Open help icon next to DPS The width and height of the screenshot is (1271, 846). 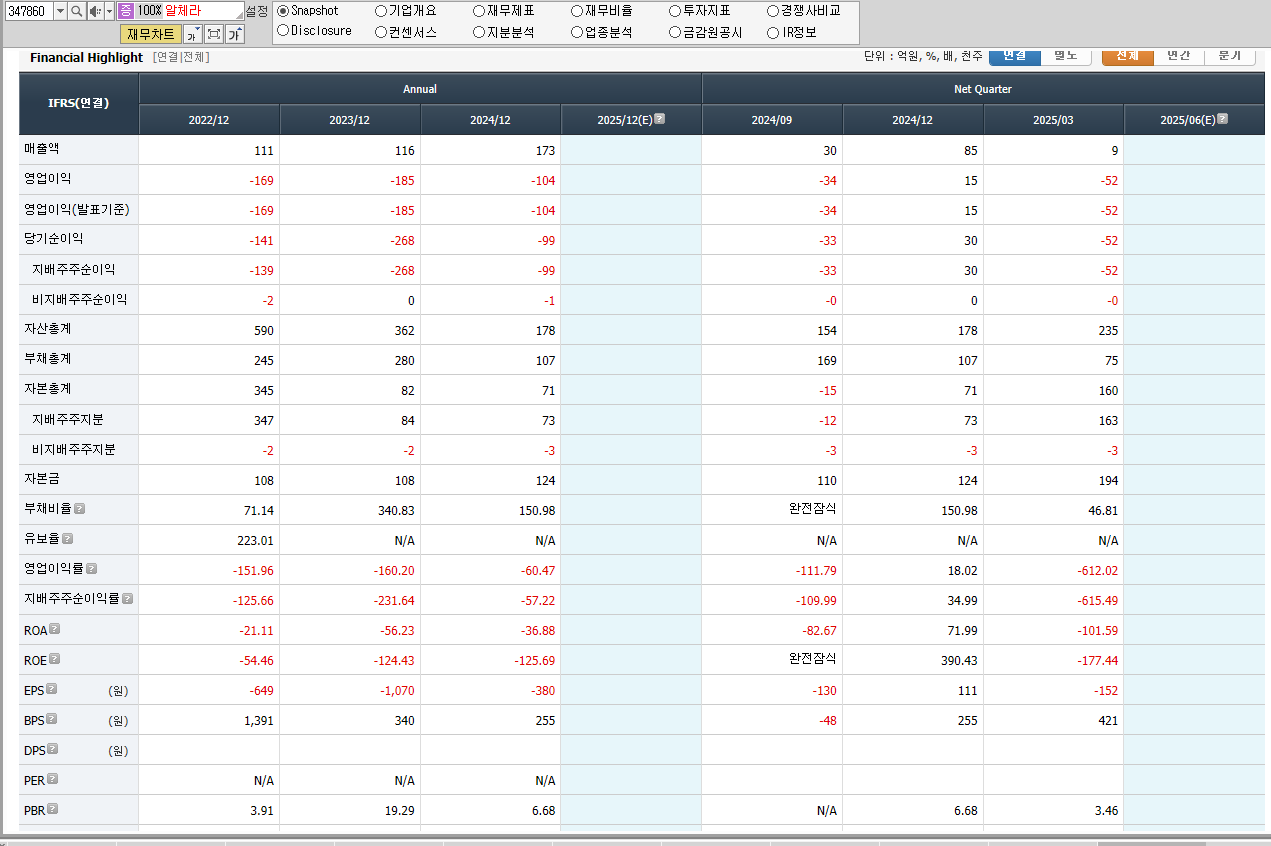point(52,748)
